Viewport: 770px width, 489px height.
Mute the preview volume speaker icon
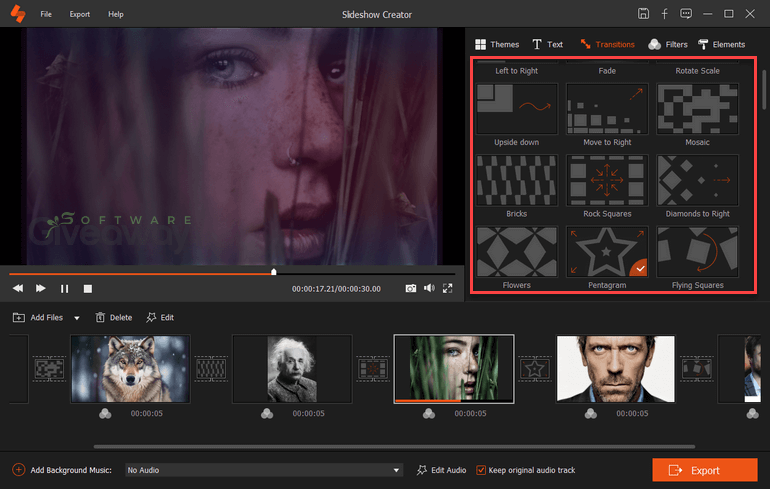[429, 288]
